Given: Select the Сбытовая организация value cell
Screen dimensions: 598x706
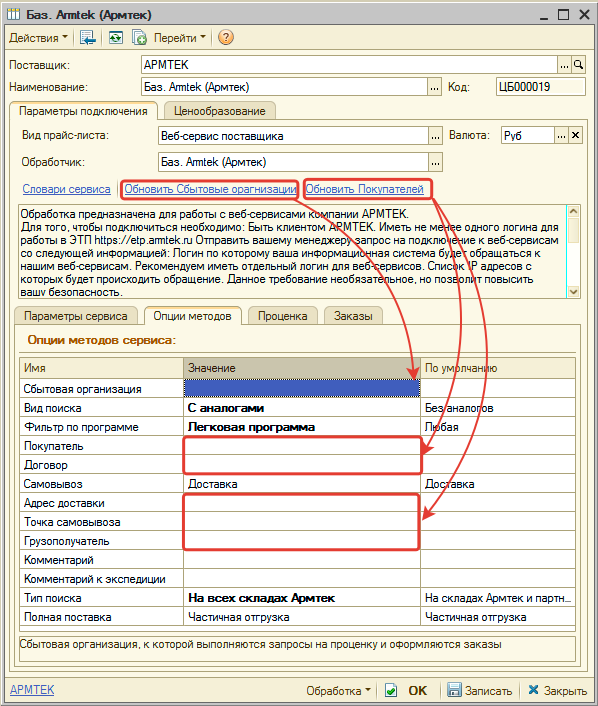Looking at the screenshot, I should coord(302,388).
